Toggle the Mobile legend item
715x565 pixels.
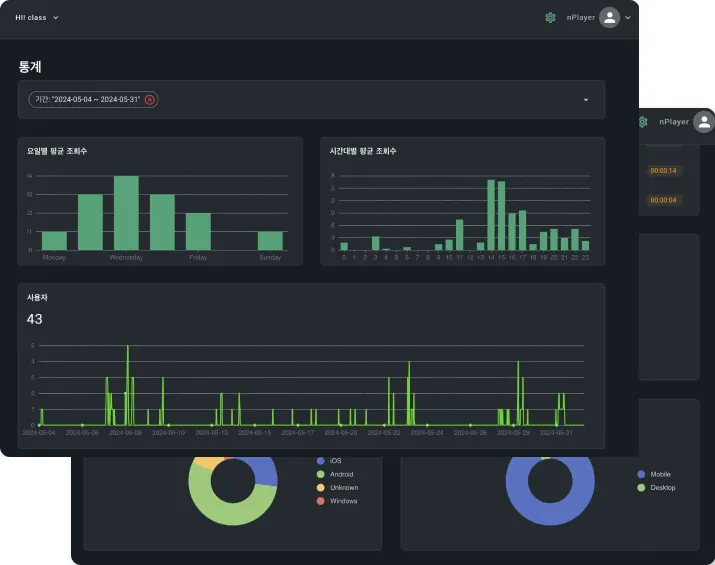654,474
